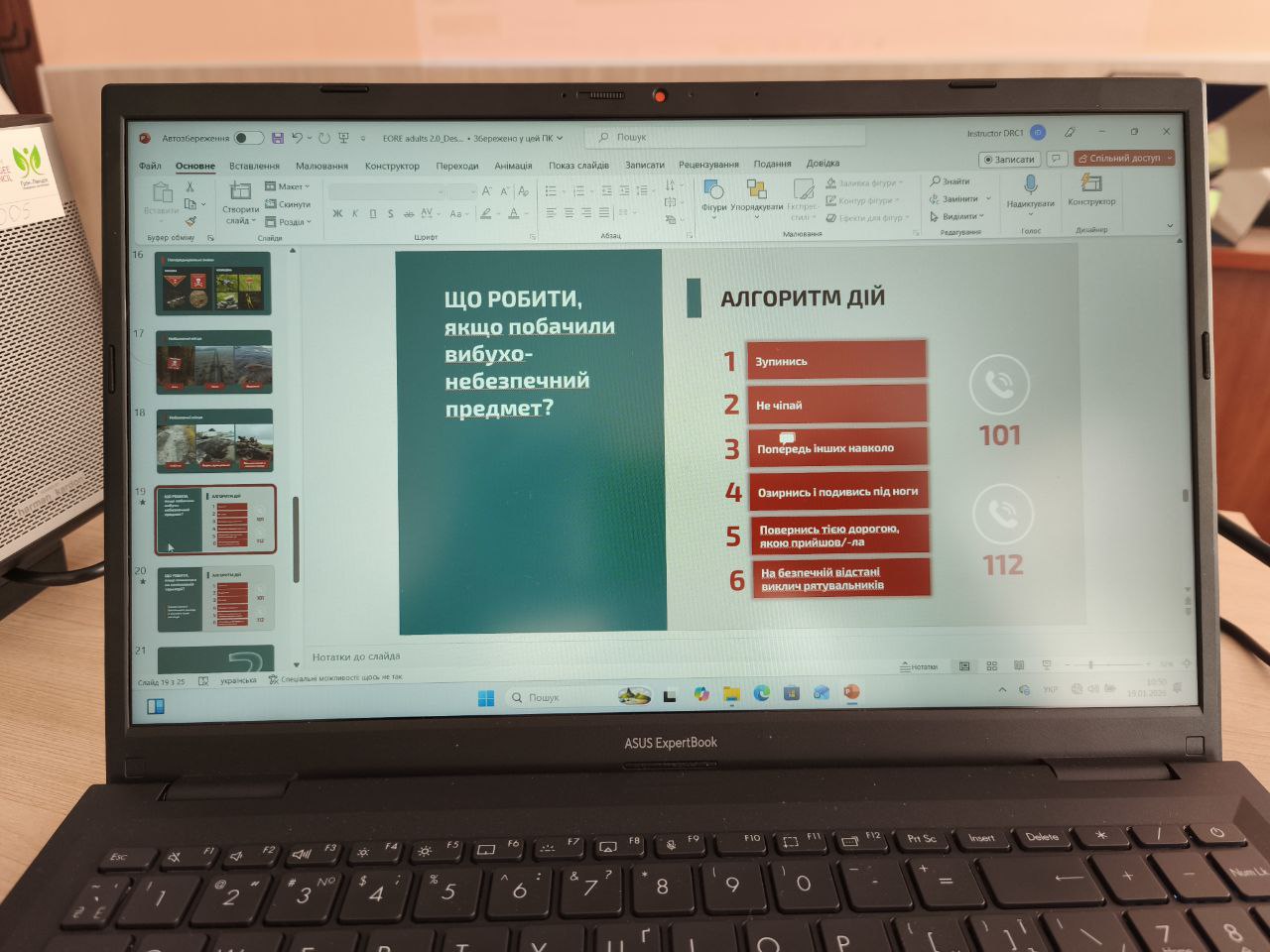Click Start slideshow from beginning icon
This screenshot has height=952, width=1270.
(343, 138)
